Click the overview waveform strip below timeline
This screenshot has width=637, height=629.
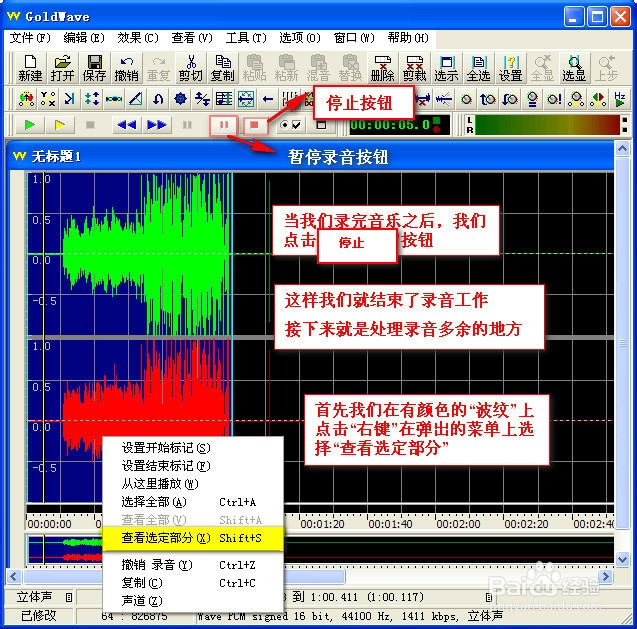click(x=320, y=550)
